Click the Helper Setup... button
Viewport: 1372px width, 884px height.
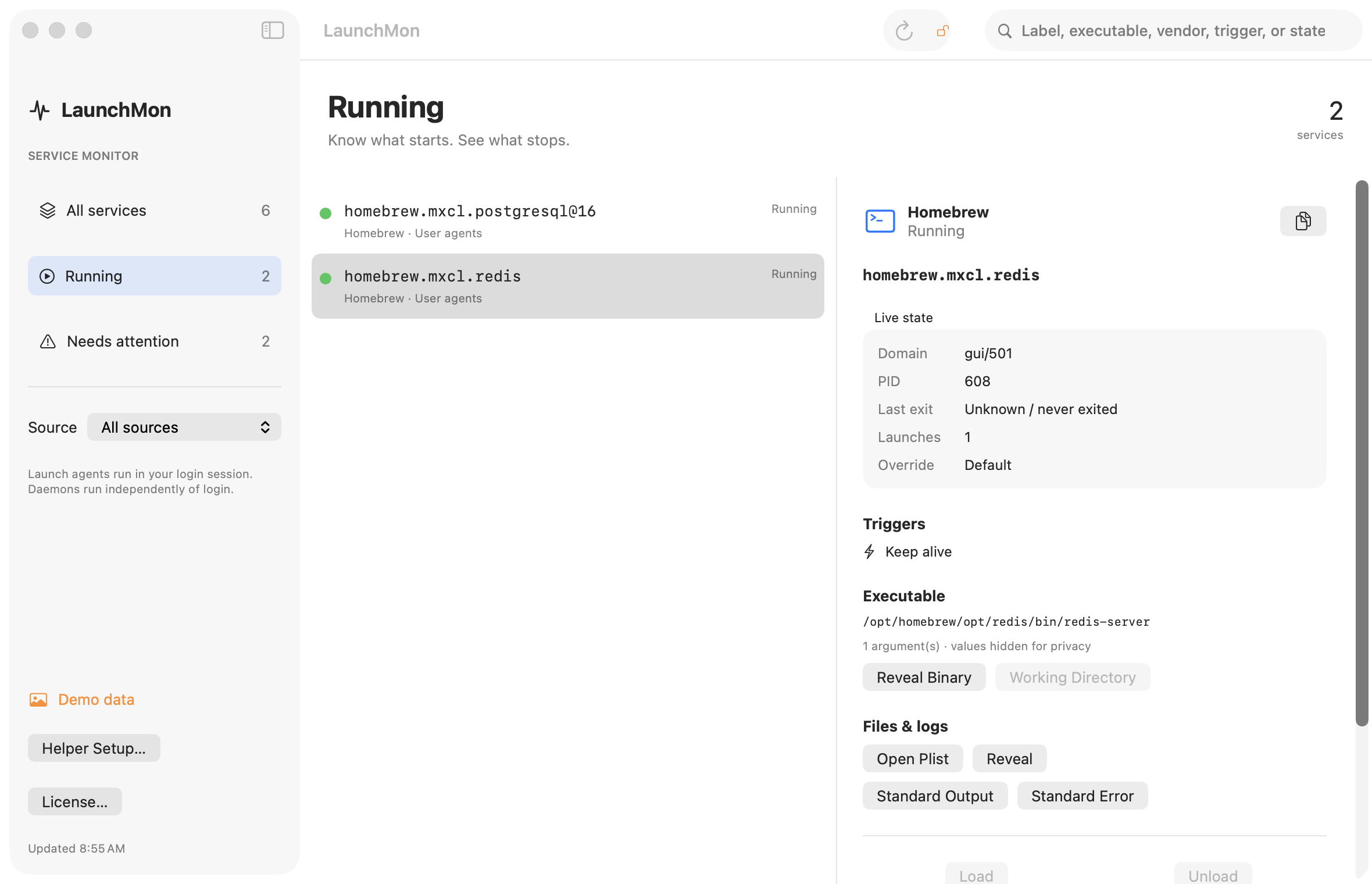(x=94, y=748)
